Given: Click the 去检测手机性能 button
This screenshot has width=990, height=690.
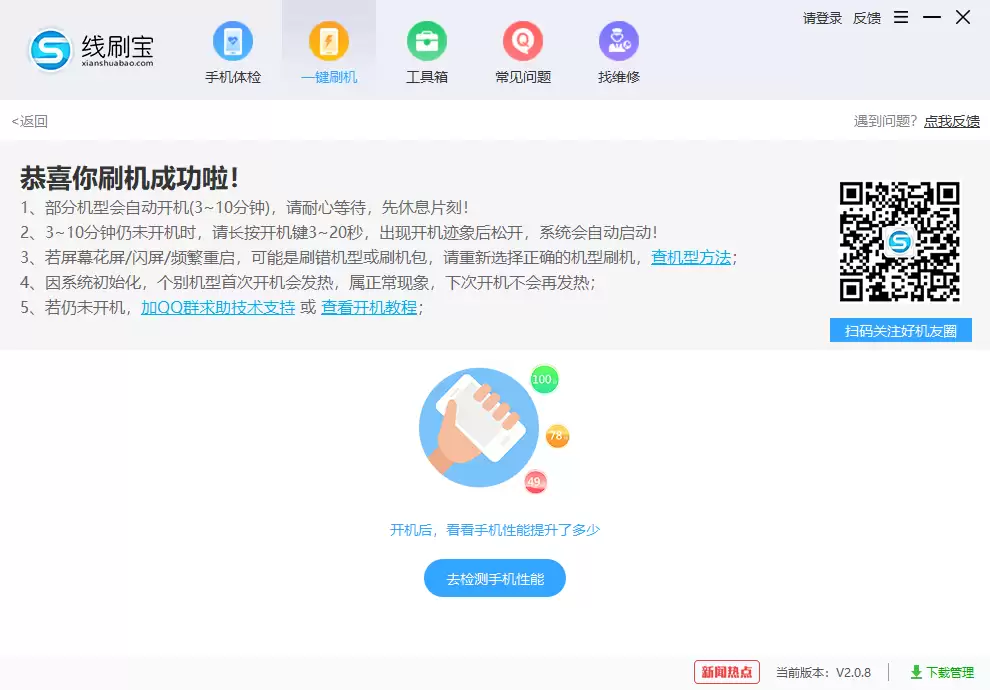Looking at the screenshot, I should 494,578.
